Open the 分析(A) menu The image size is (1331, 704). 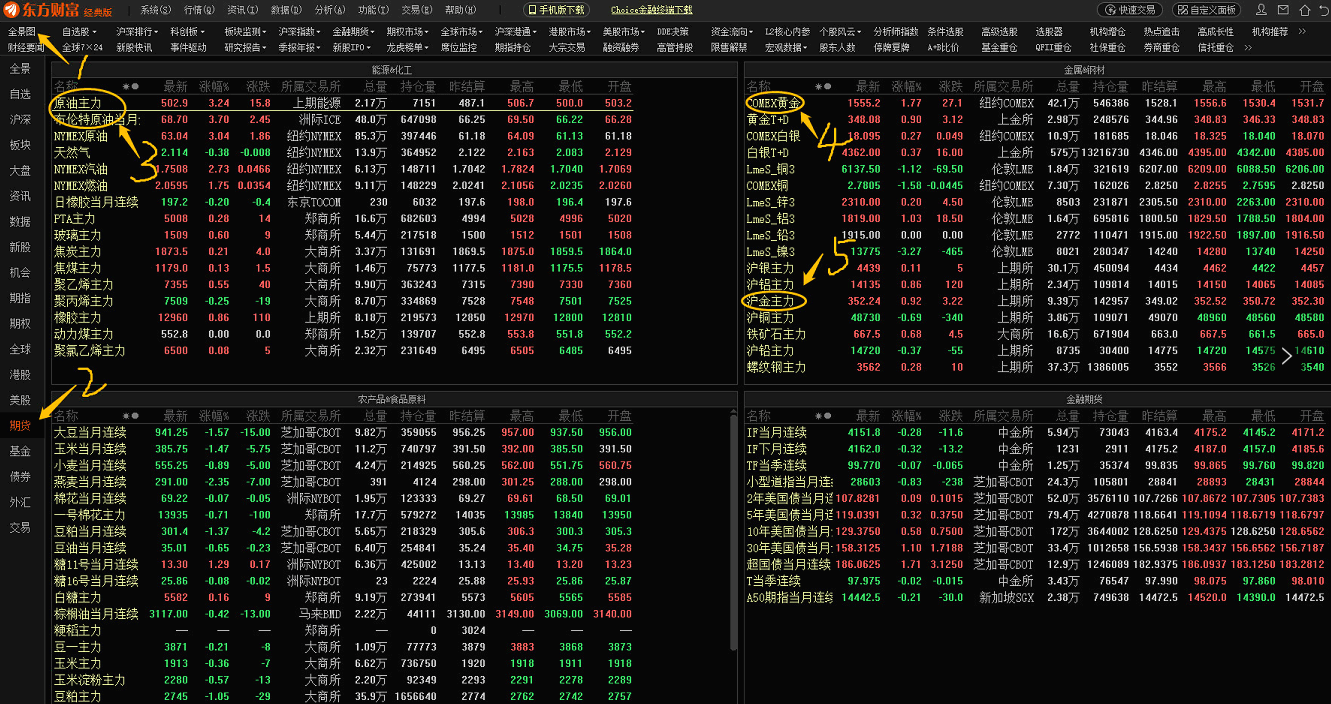click(x=330, y=10)
